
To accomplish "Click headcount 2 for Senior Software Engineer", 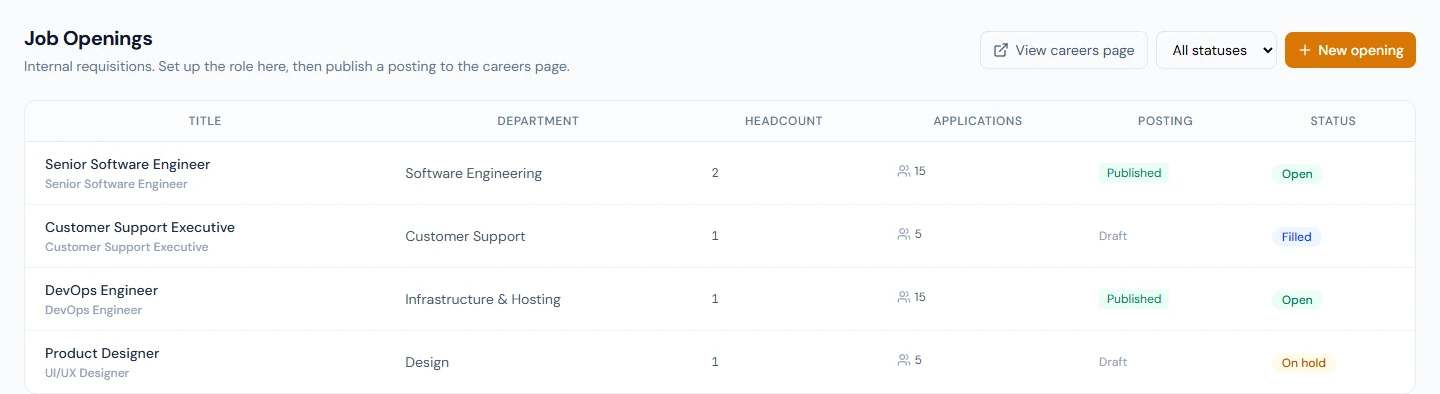I will coord(715,173).
